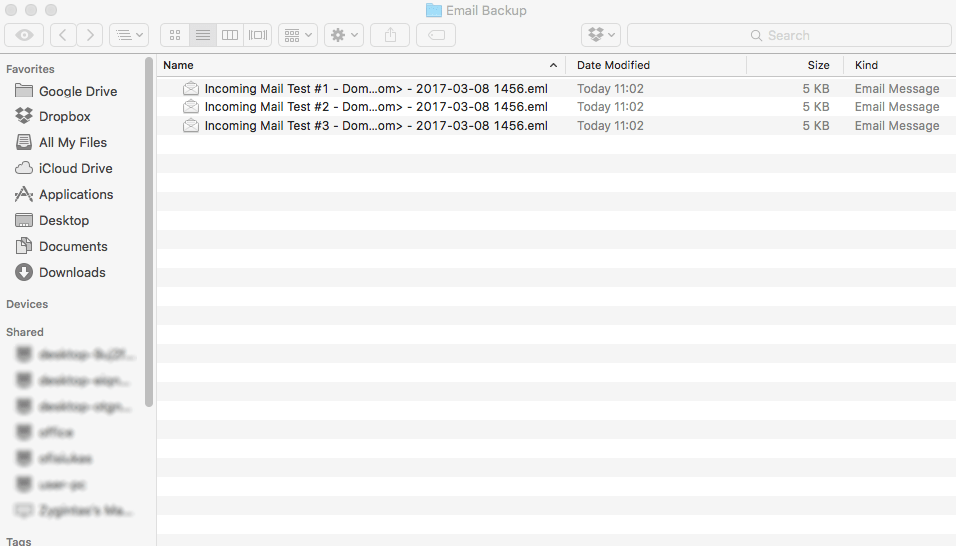Image resolution: width=956 pixels, height=546 pixels.
Task: Open the path list dropdown button
Action: [129, 35]
